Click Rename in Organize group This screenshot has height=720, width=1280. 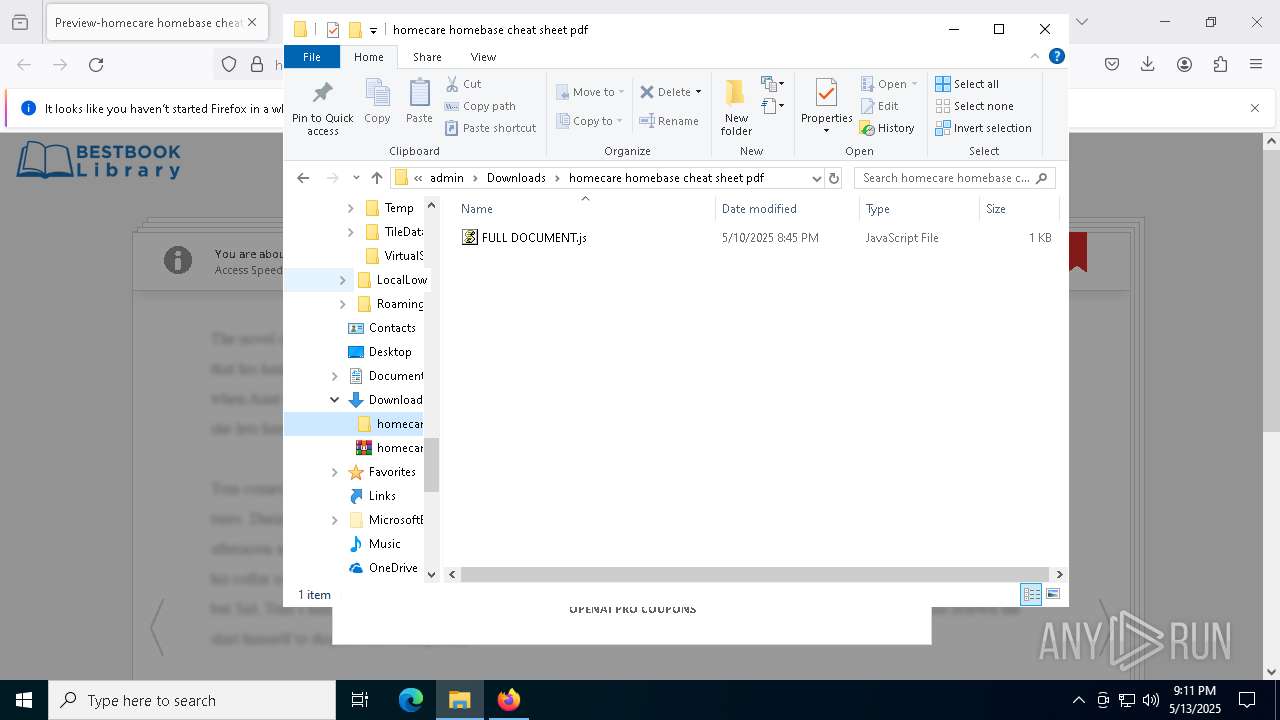pyautogui.click(x=669, y=121)
